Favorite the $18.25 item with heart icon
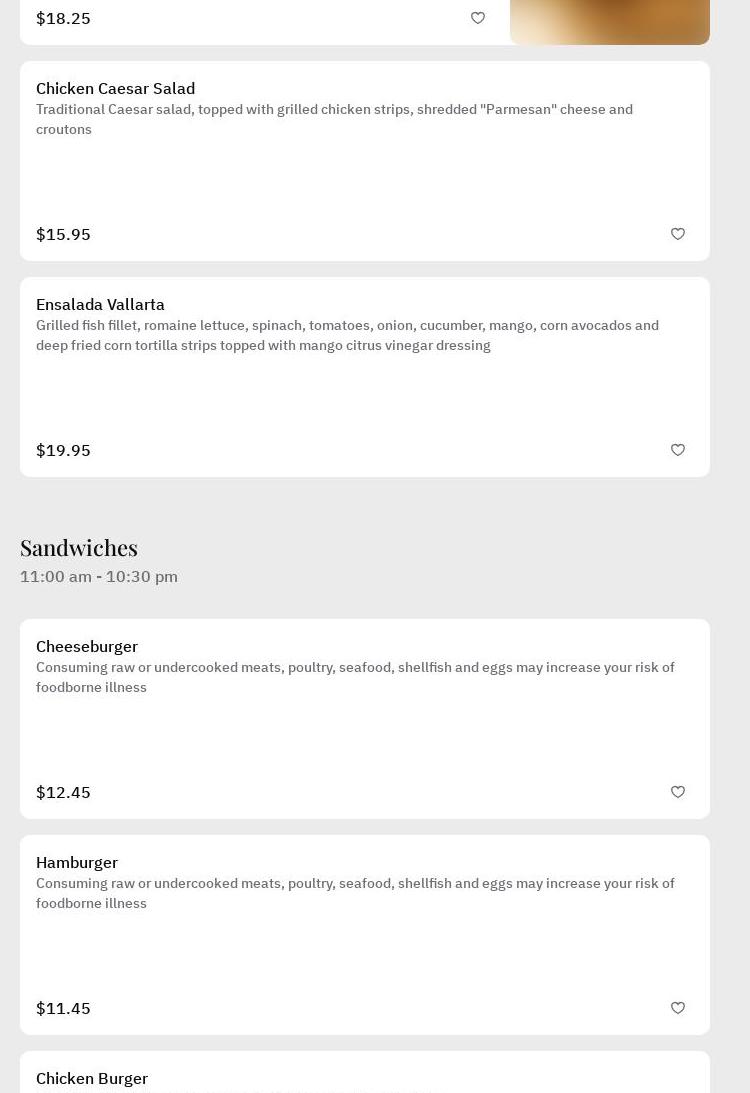Screen dimensions: 750x1093 [x=478, y=18]
